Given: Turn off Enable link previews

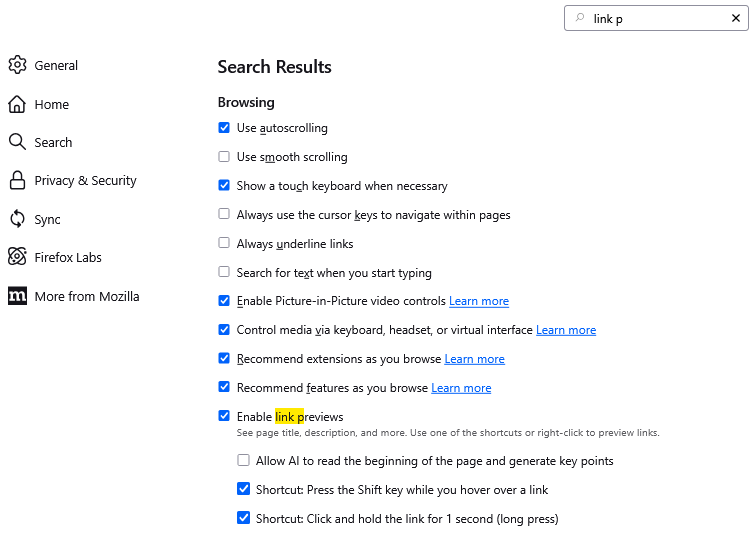Looking at the screenshot, I should [224, 416].
